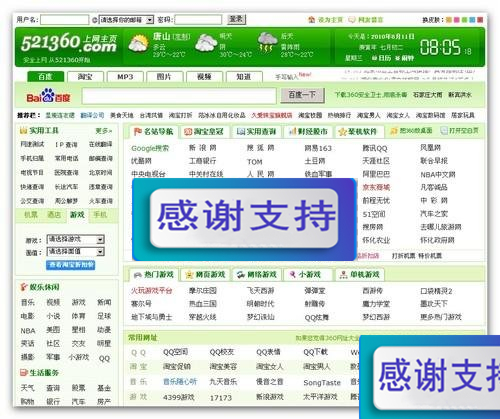
Task: Open the email provider dropdown beside 用户名
Action: [x=126, y=20]
